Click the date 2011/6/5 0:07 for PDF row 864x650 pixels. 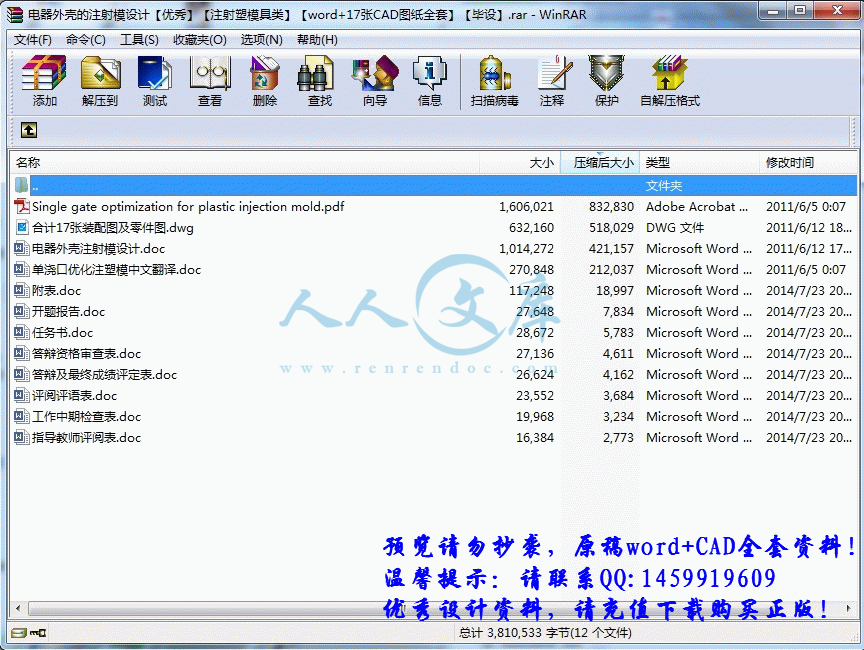806,207
